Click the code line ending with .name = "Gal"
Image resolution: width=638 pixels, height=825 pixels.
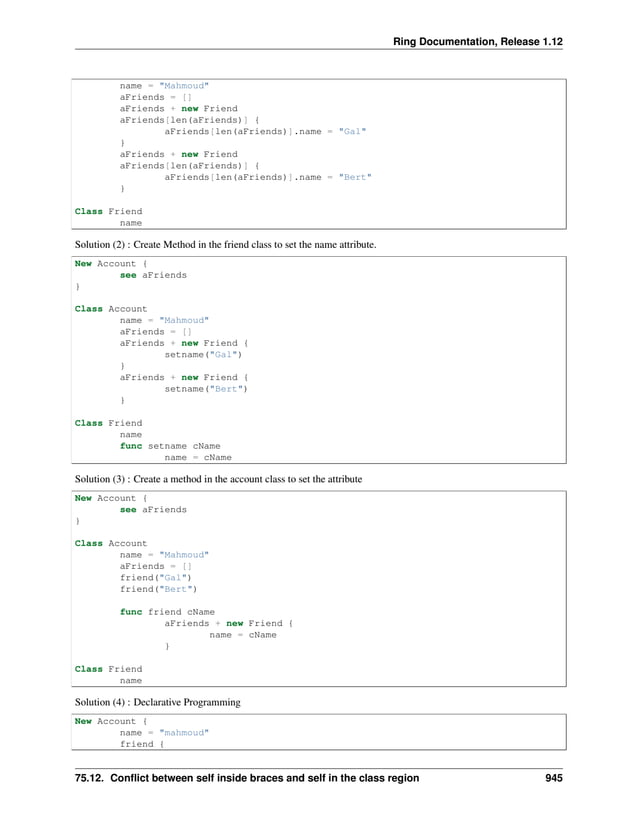click(265, 132)
